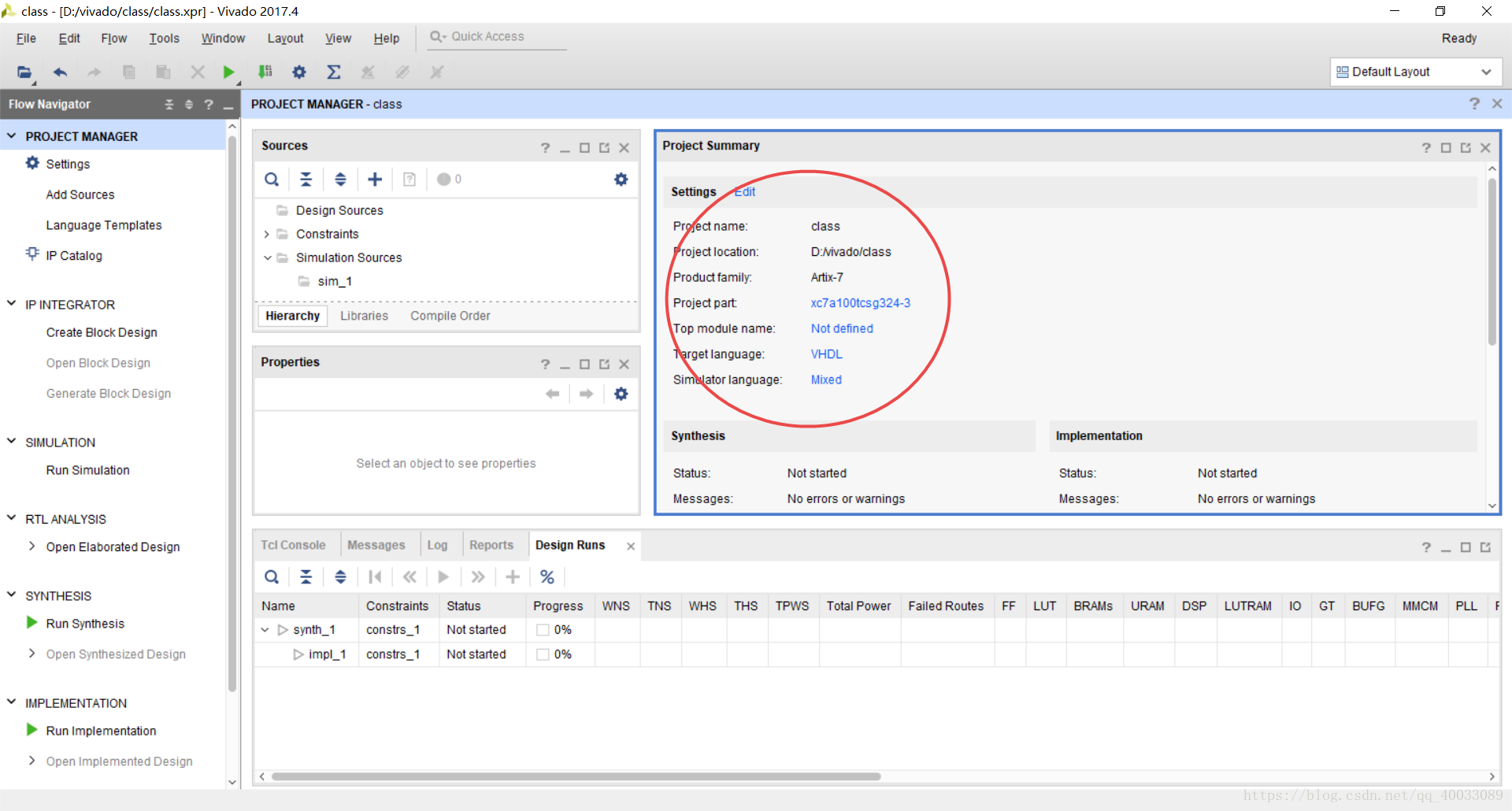This screenshot has height=811, width=1512.
Task: Click Edit link beside Settings
Action: point(745,191)
